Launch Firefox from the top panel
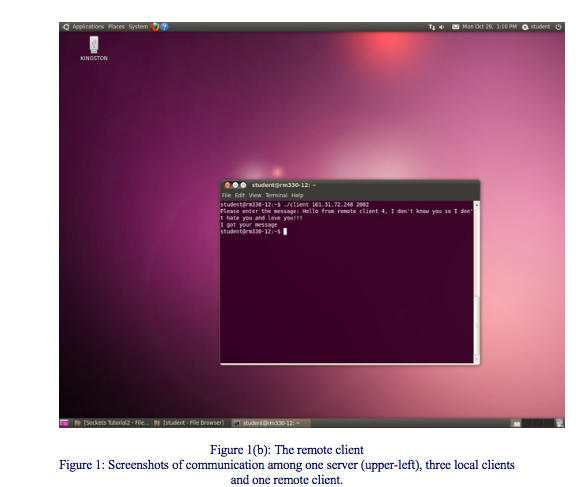The image size is (576, 487). coord(155,27)
